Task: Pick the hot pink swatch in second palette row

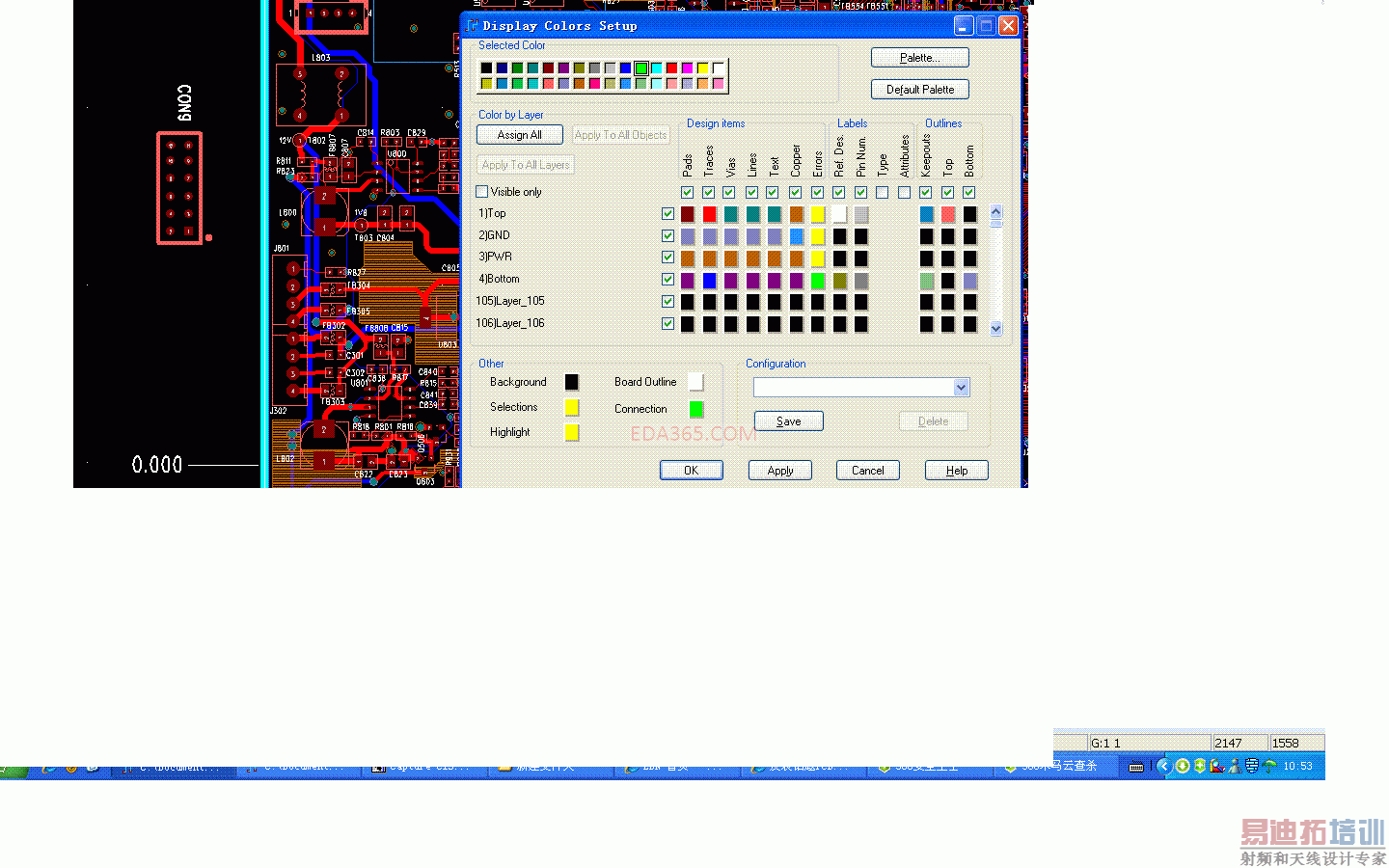Action: click(595, 84)
